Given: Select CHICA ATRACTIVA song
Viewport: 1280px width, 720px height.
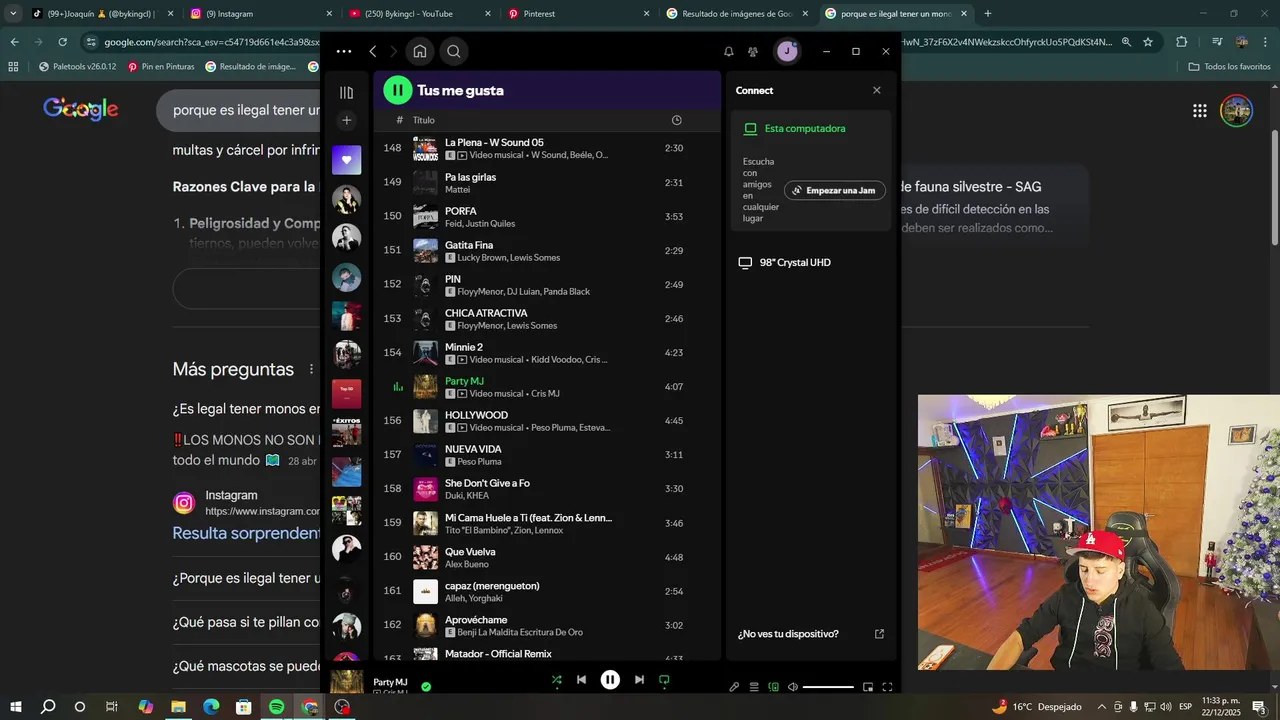Looking at the screenshot, I should [547, 319].
